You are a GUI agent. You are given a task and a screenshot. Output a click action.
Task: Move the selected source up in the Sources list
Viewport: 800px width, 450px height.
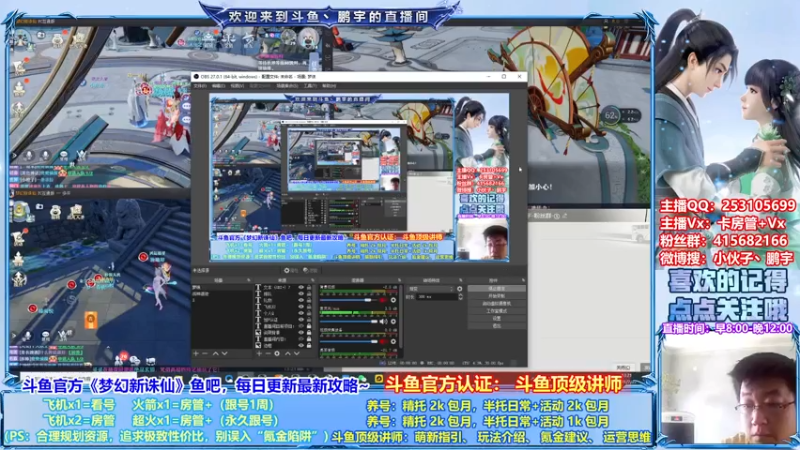[288, 354]
